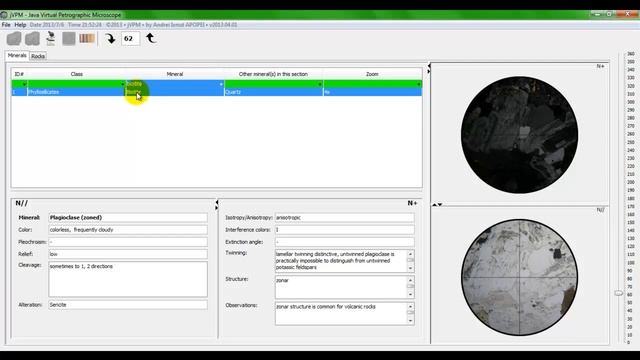The image size is (640, 360).
Task: Click the vertical rotation angle slider handle
Action: click(618, 293)
